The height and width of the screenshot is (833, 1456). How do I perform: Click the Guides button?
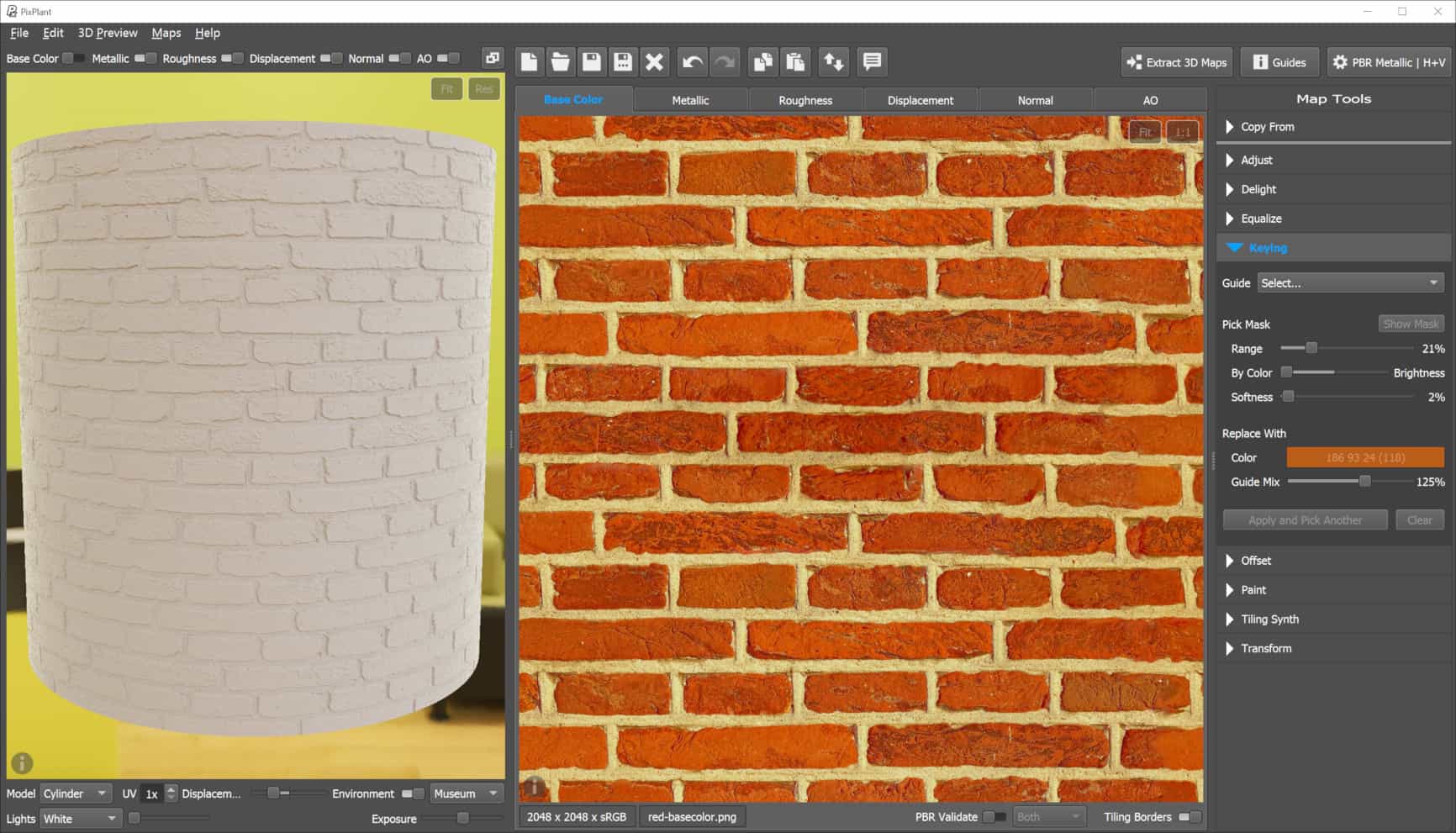[1279, 62]
